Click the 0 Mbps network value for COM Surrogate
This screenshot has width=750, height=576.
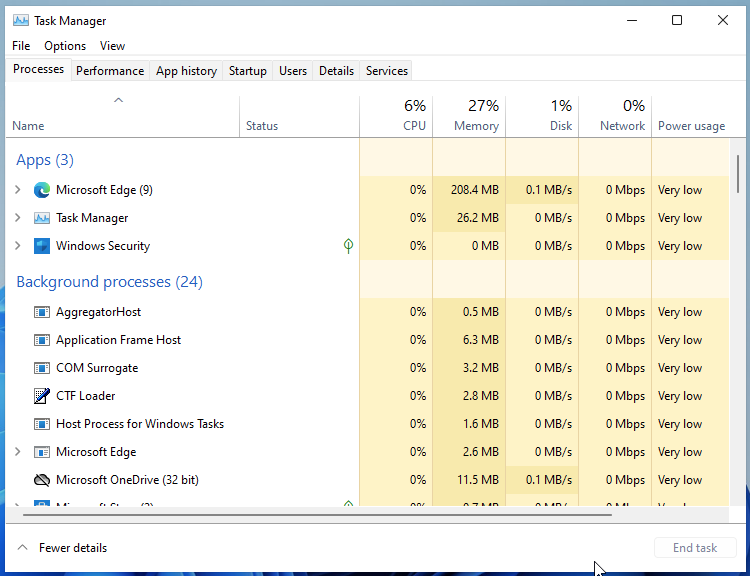(x=625, y=368)
